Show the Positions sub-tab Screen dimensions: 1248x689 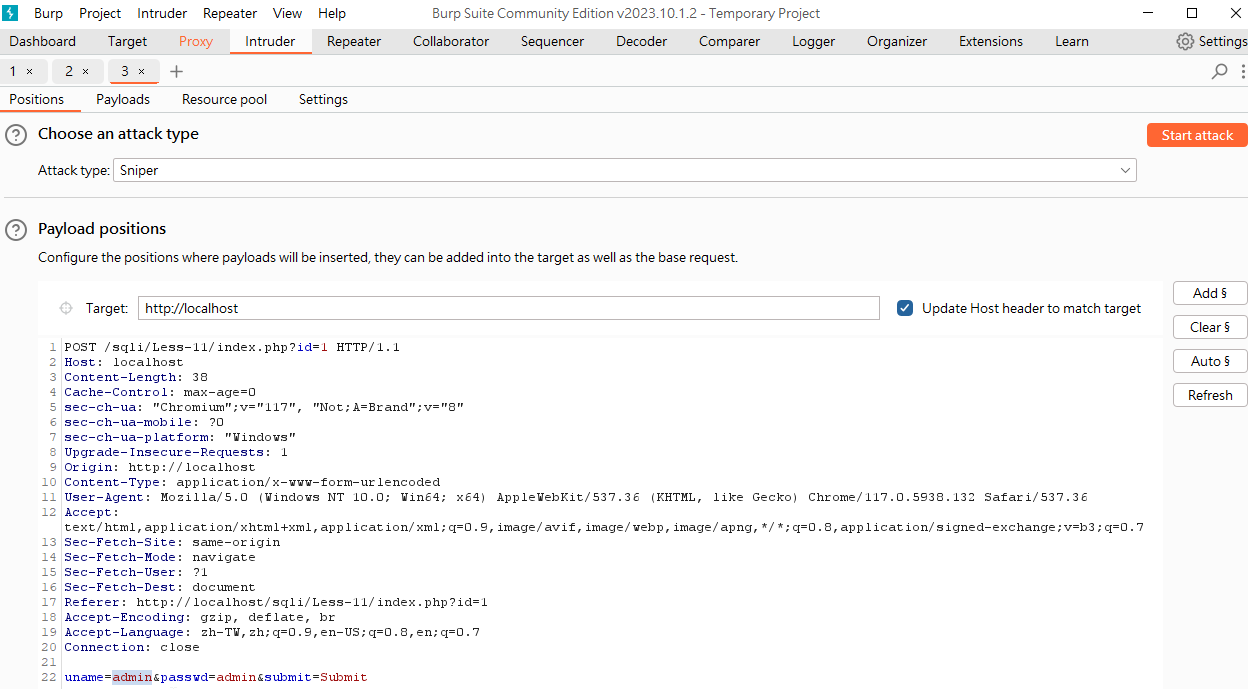coord(37,99)
